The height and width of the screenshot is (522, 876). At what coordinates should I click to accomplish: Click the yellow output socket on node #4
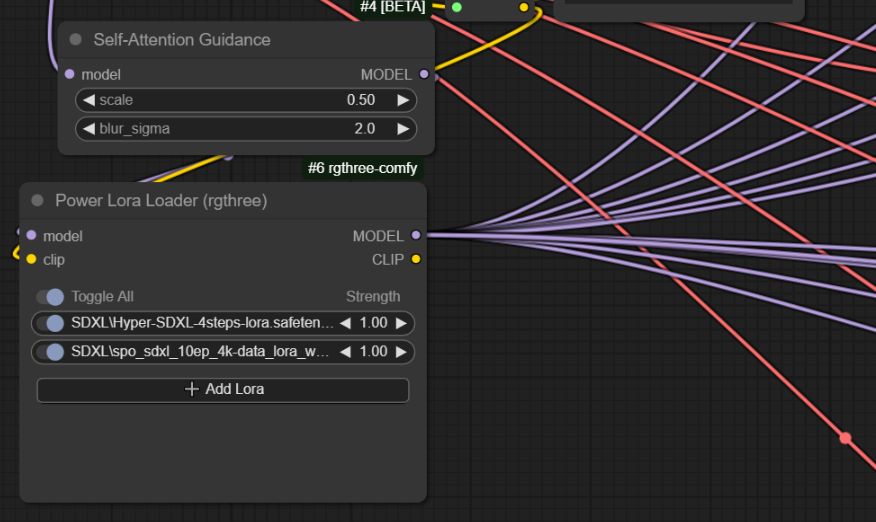tap(523, 7)
